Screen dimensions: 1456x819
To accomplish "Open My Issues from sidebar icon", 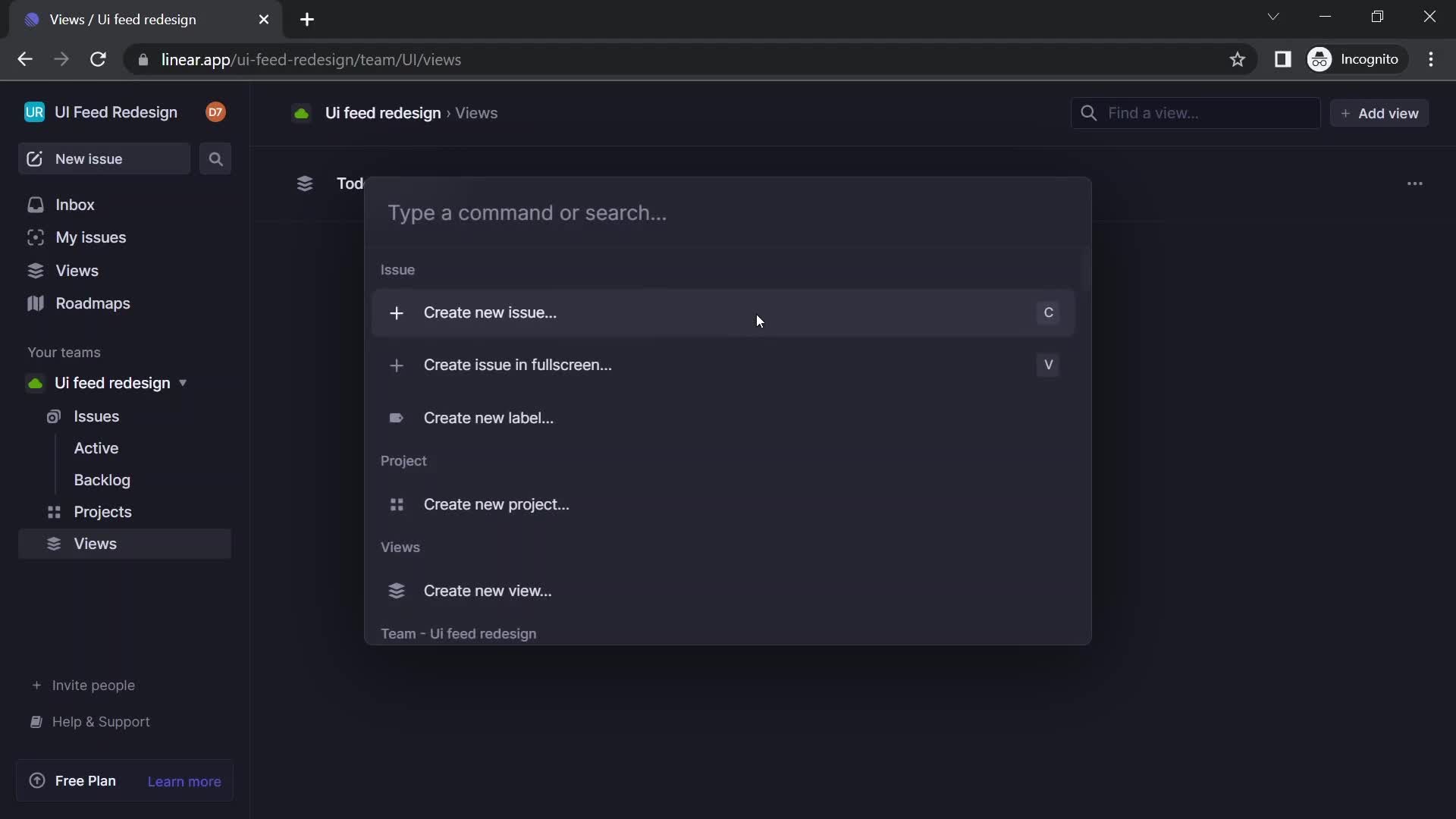I will tap(35, 237).
